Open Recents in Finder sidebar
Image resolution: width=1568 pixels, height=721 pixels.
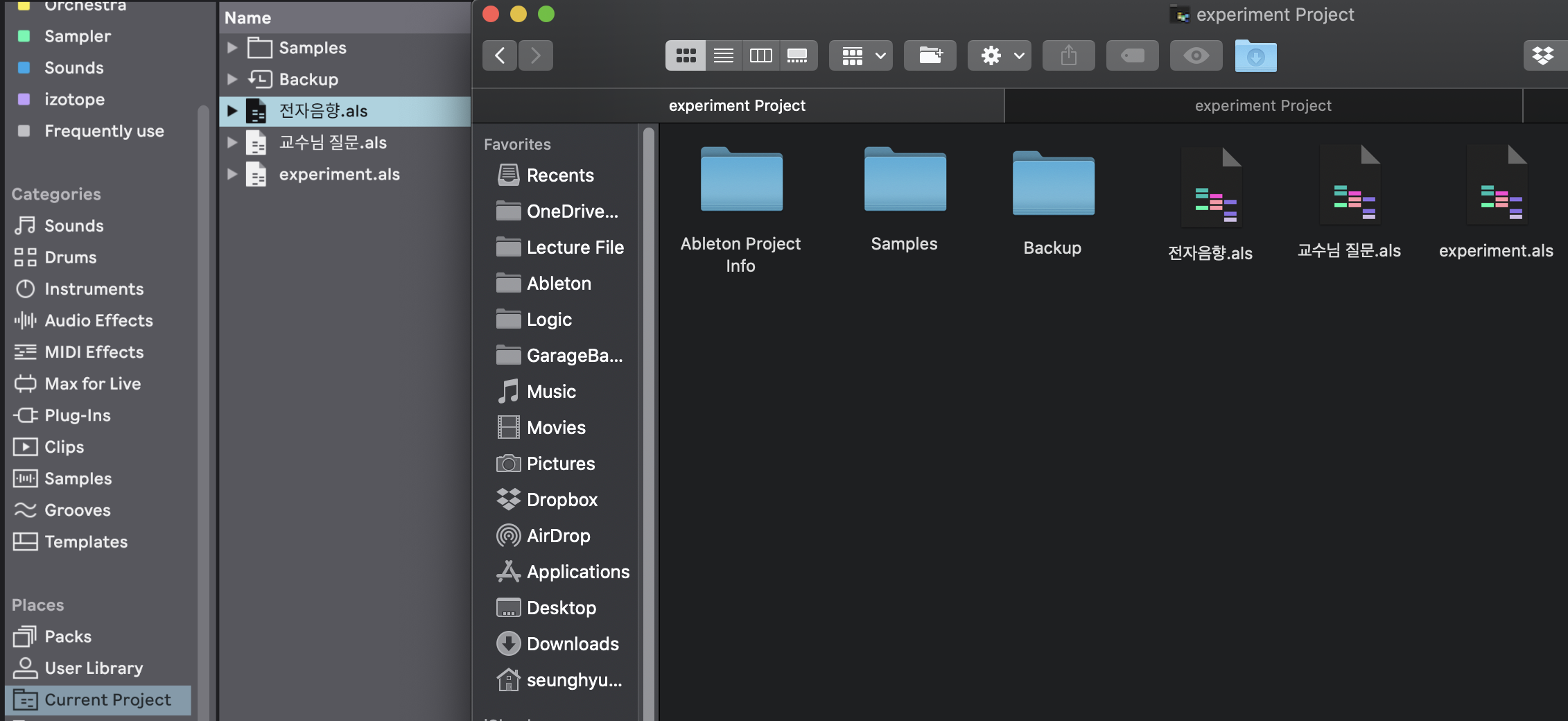tap(546, 175)
